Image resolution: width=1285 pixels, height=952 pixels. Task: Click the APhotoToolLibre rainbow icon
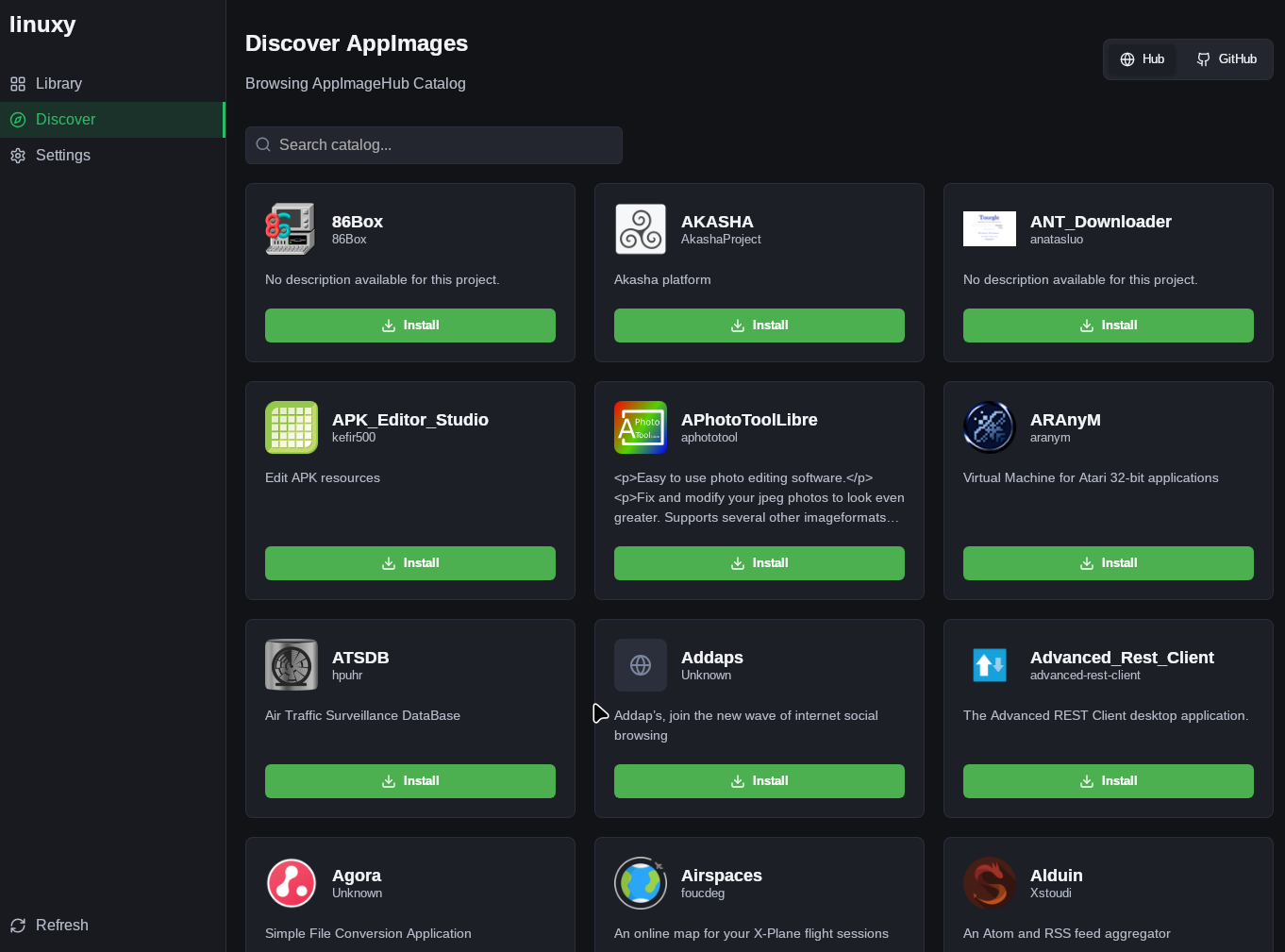tap(641, 427)
